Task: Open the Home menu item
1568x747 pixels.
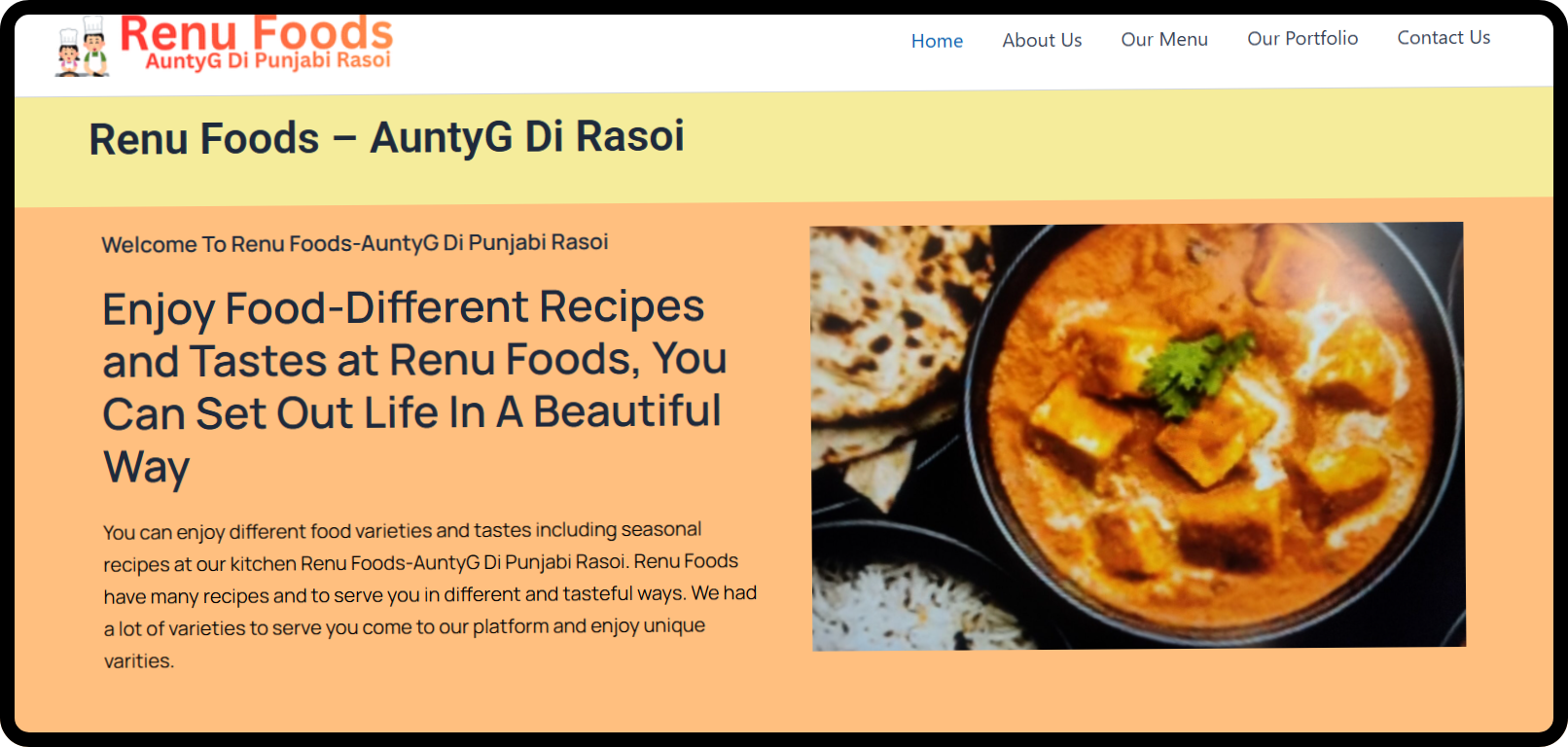Action: click(x=937, y=41)
